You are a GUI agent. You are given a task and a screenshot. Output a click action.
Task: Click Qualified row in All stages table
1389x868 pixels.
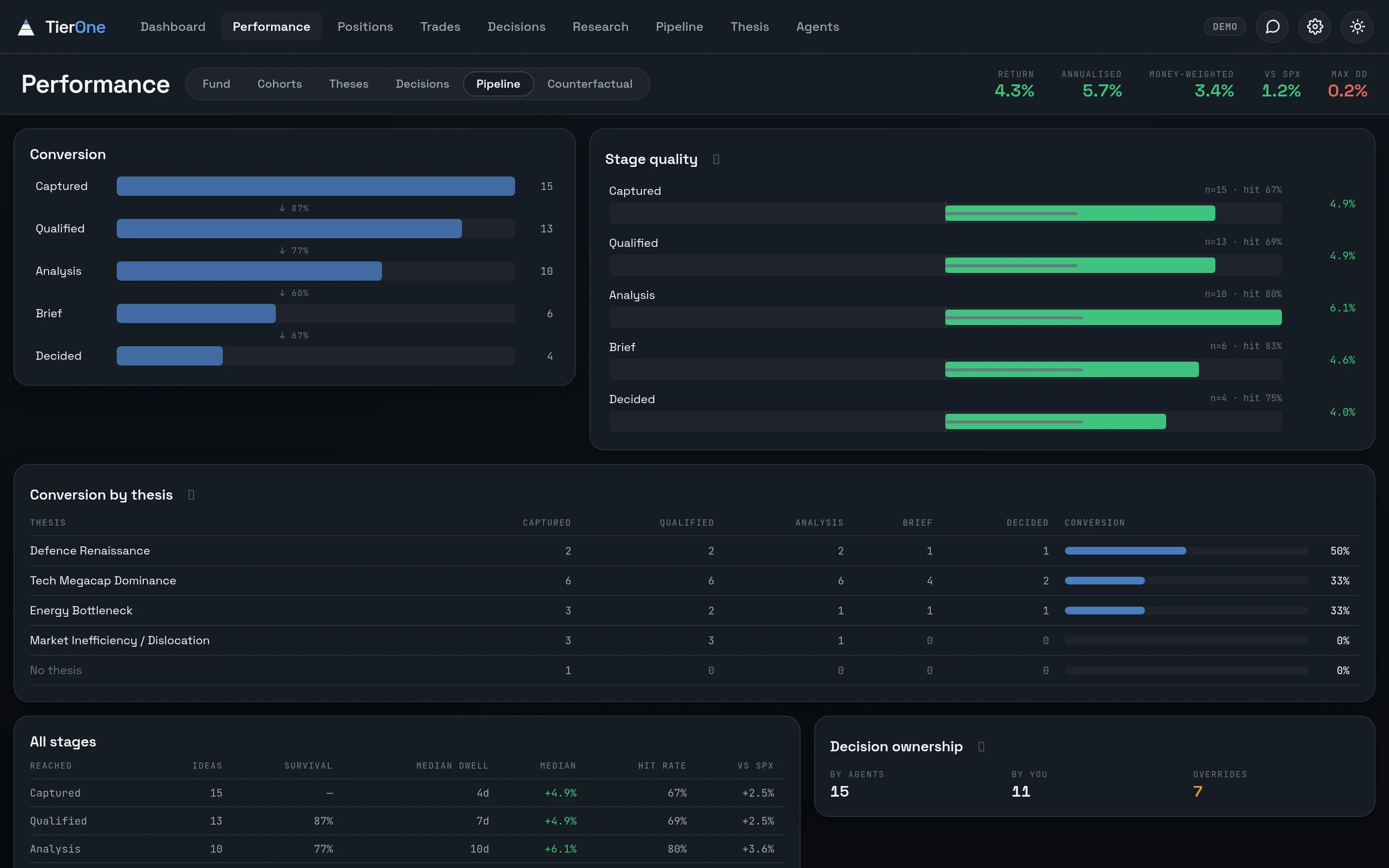[x=407, y=821]
